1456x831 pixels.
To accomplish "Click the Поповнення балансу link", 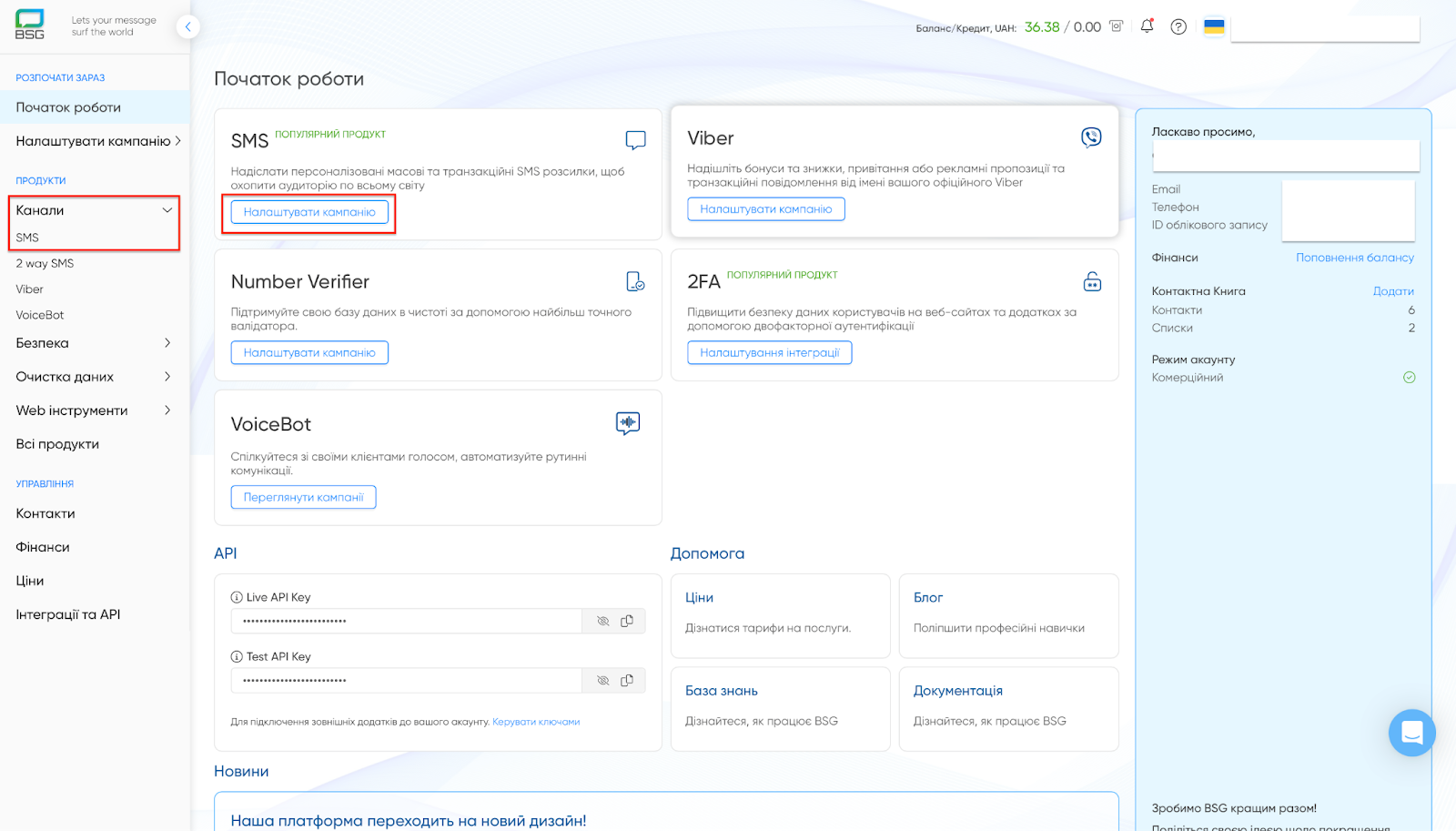I will [1355, 258].
